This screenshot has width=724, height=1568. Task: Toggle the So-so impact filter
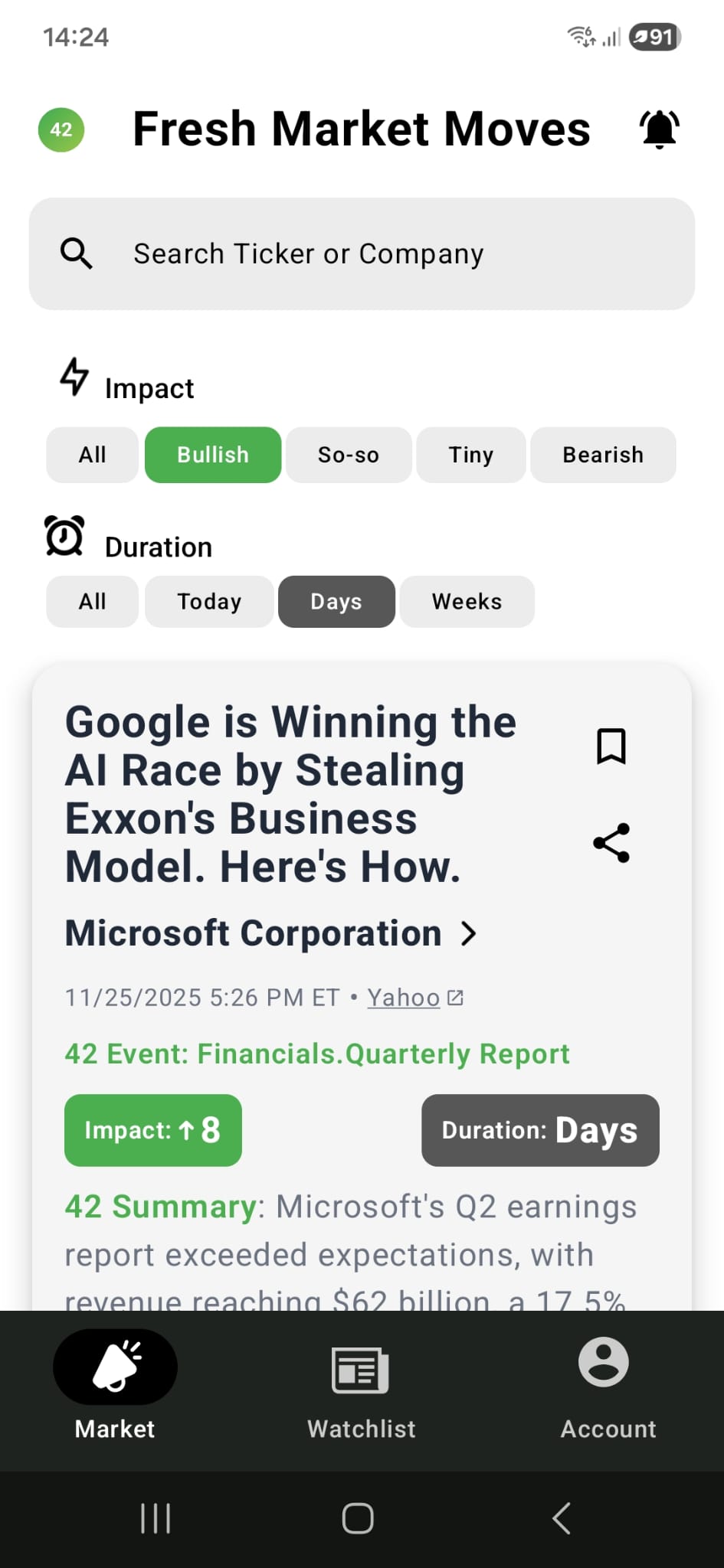click(x=349, y=455)
